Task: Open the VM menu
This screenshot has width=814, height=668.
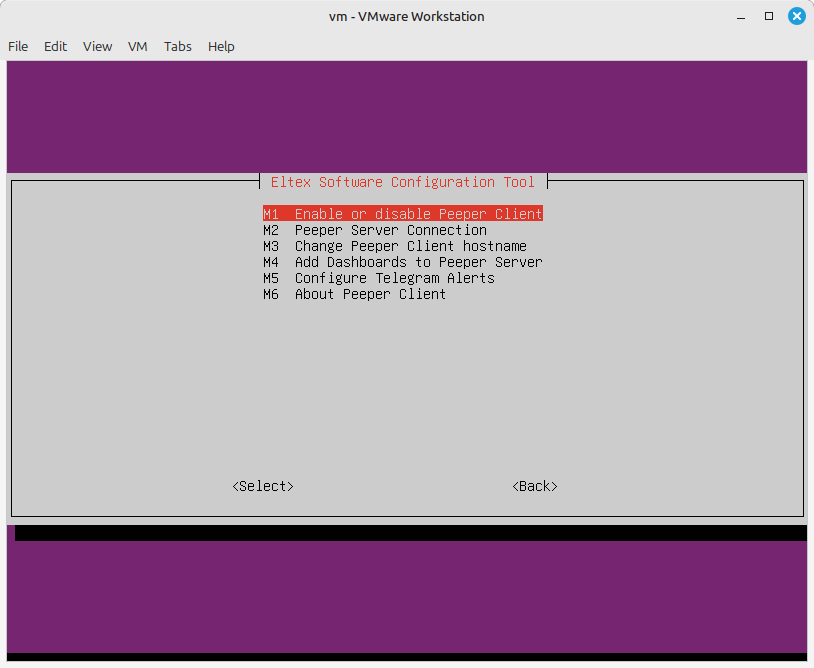Action: (x=138, y=47)
